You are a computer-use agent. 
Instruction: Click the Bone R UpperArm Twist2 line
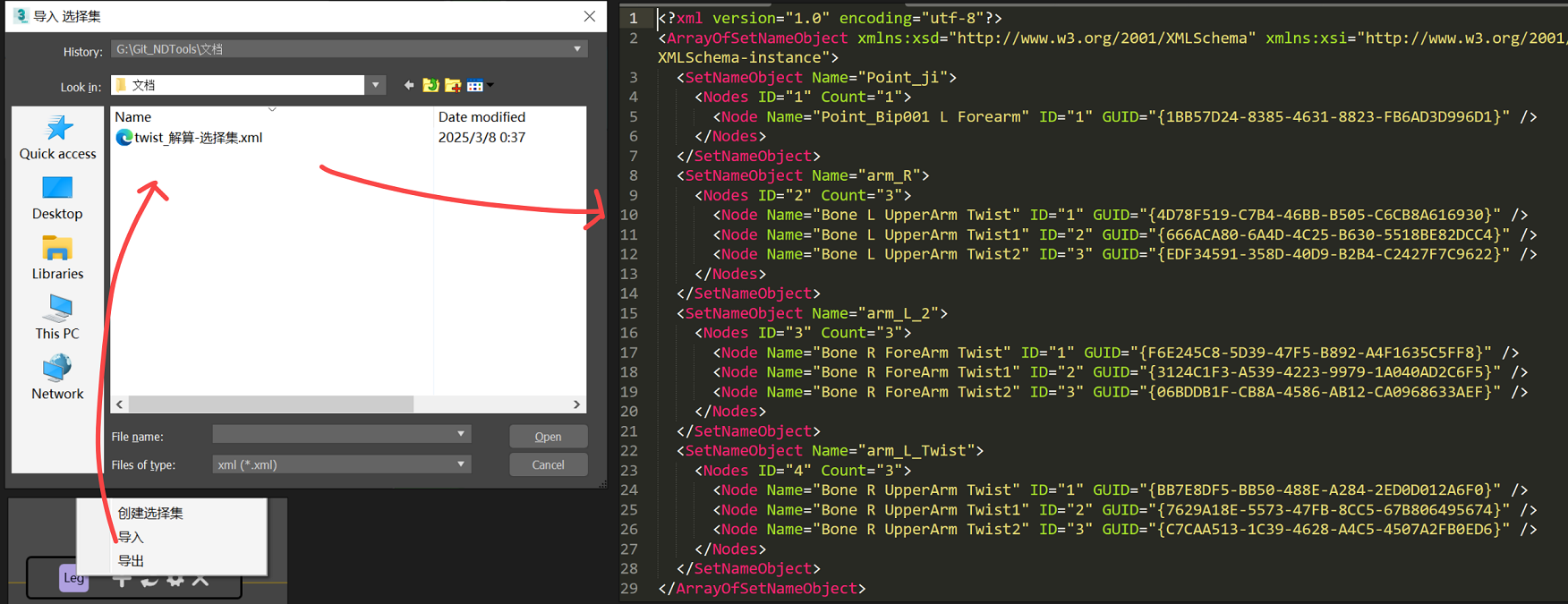pos(1125,531)
